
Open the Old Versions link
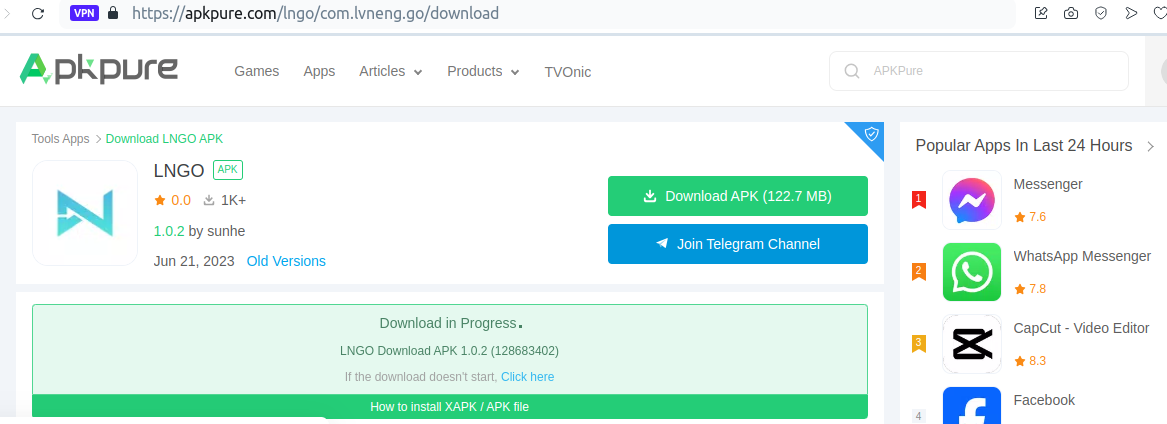(x=286, y=261)
